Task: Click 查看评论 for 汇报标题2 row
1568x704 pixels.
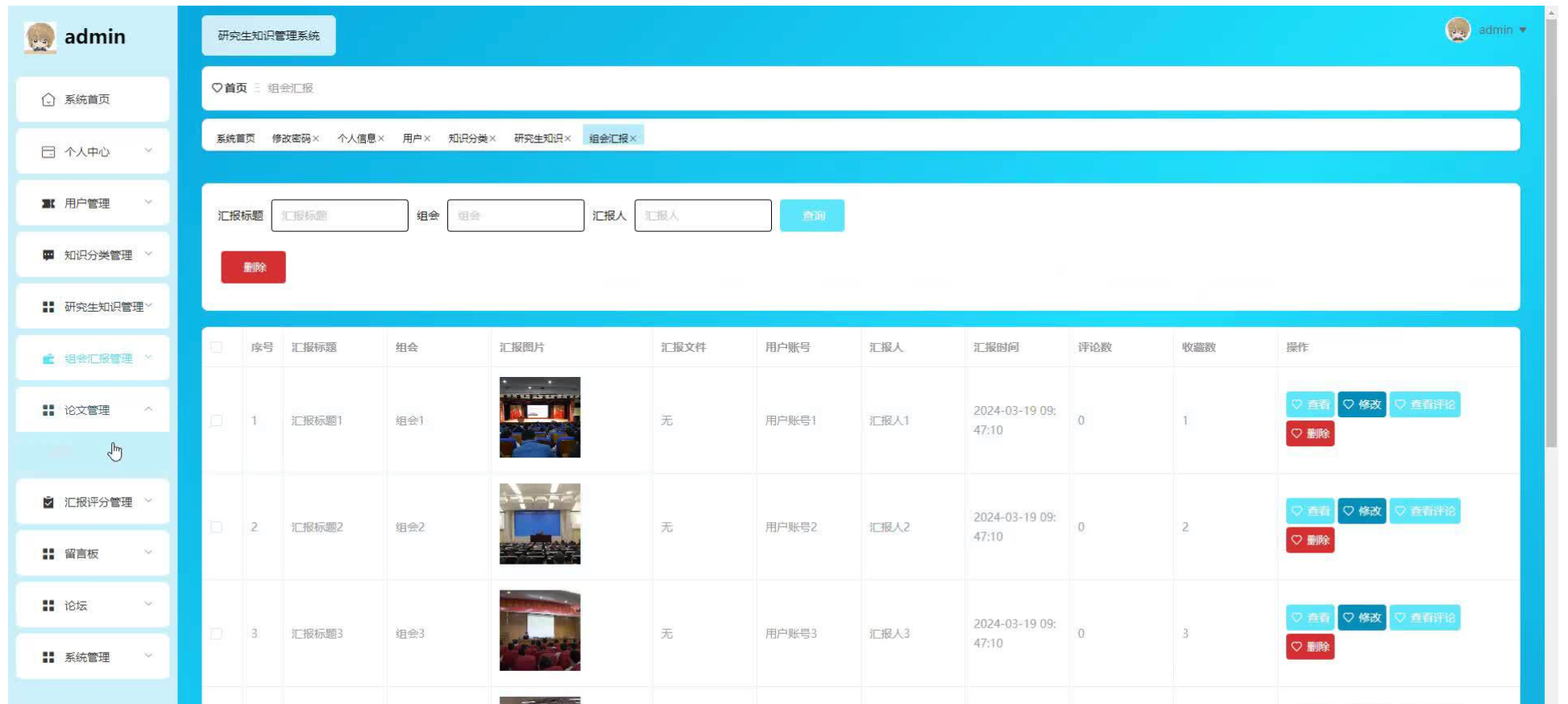Action: (1425, 511)
